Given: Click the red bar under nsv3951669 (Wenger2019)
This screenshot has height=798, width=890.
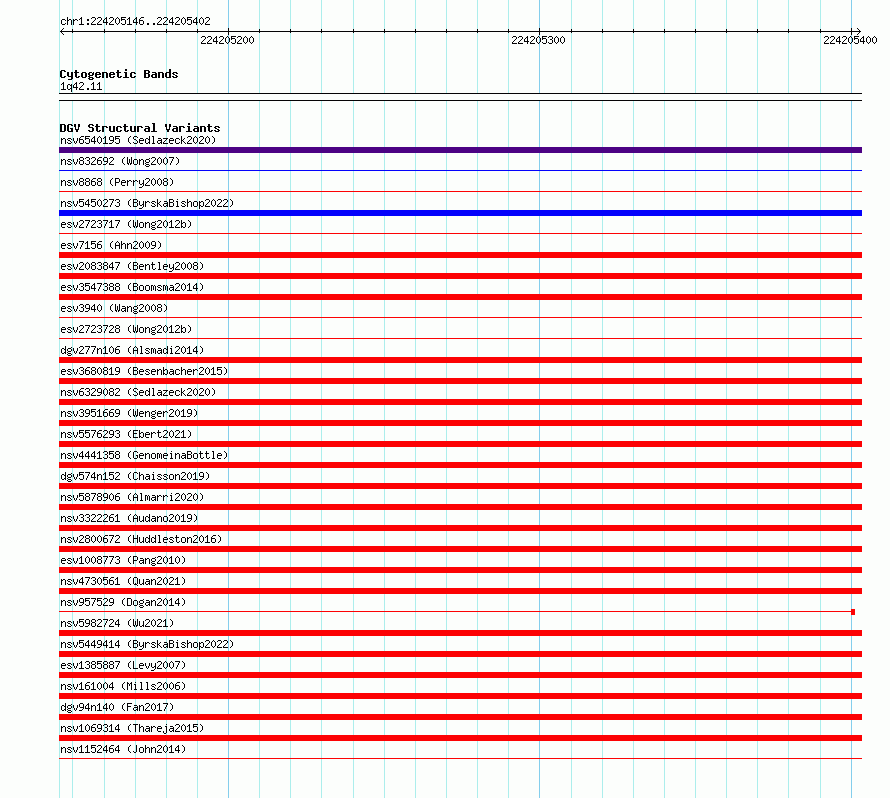Looking at the screenshot, I should point(460,423).
